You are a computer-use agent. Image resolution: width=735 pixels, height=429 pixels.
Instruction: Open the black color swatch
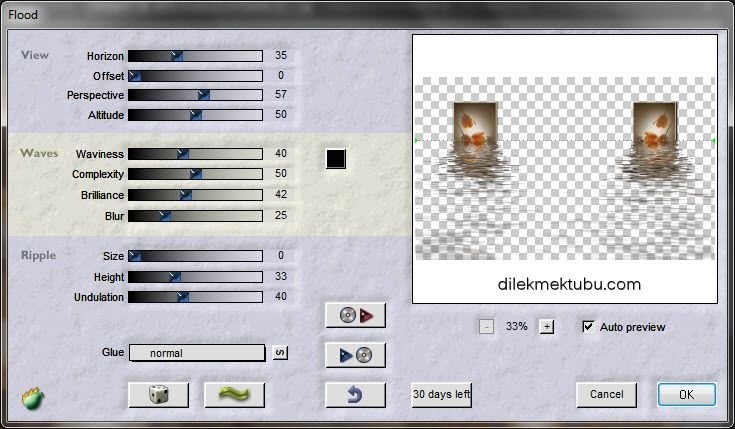(336, 159)
